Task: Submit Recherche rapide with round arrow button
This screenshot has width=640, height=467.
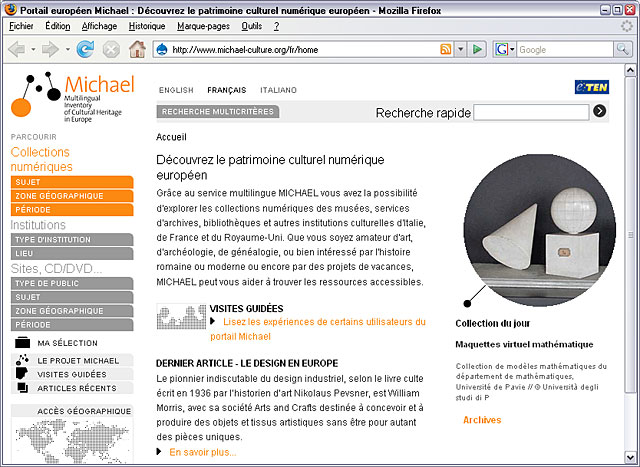Action: click(599, 111)
